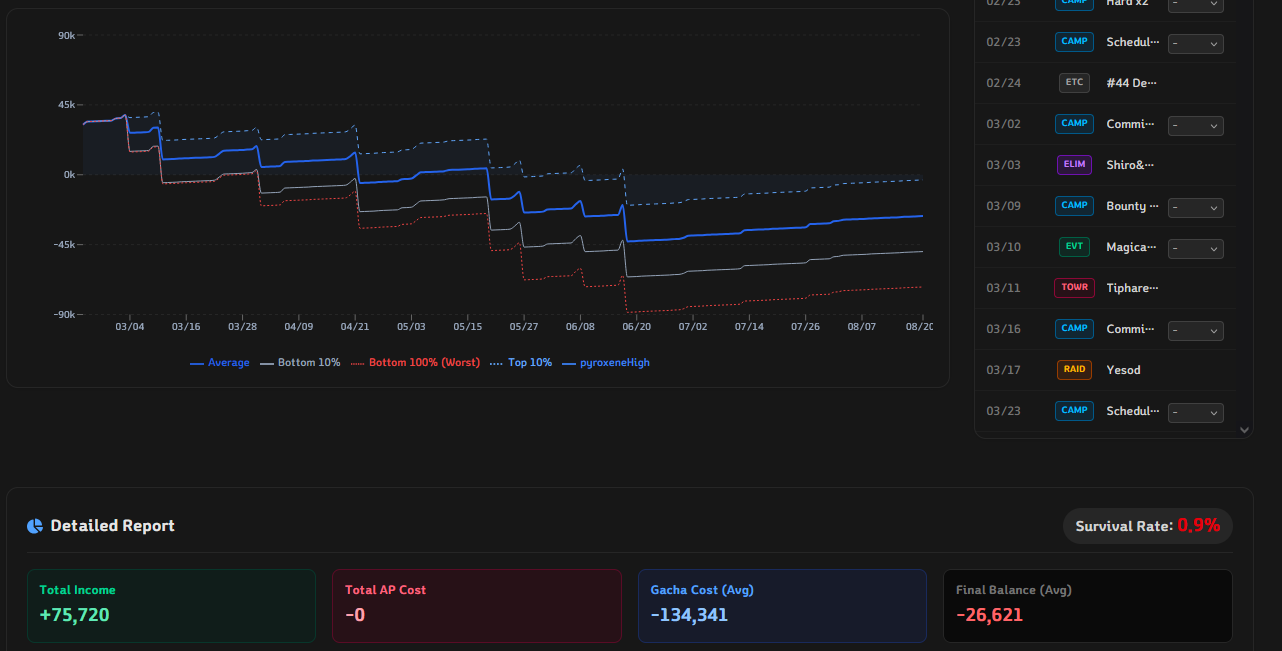Click the Final Balance (Avg) -26,621 card

1088,606
